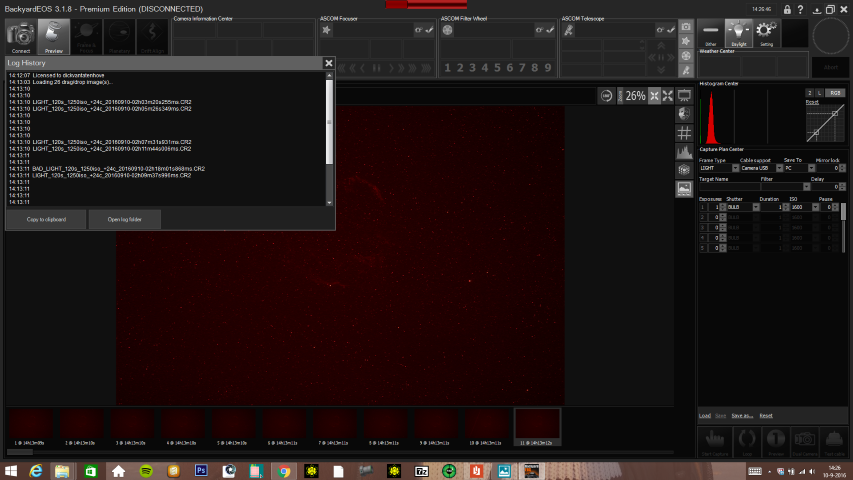Click the padlock icon in title bar
Image resolution: width=853 pixels, height=480 pixels.
pyautogui.click(x=789, y=8)
